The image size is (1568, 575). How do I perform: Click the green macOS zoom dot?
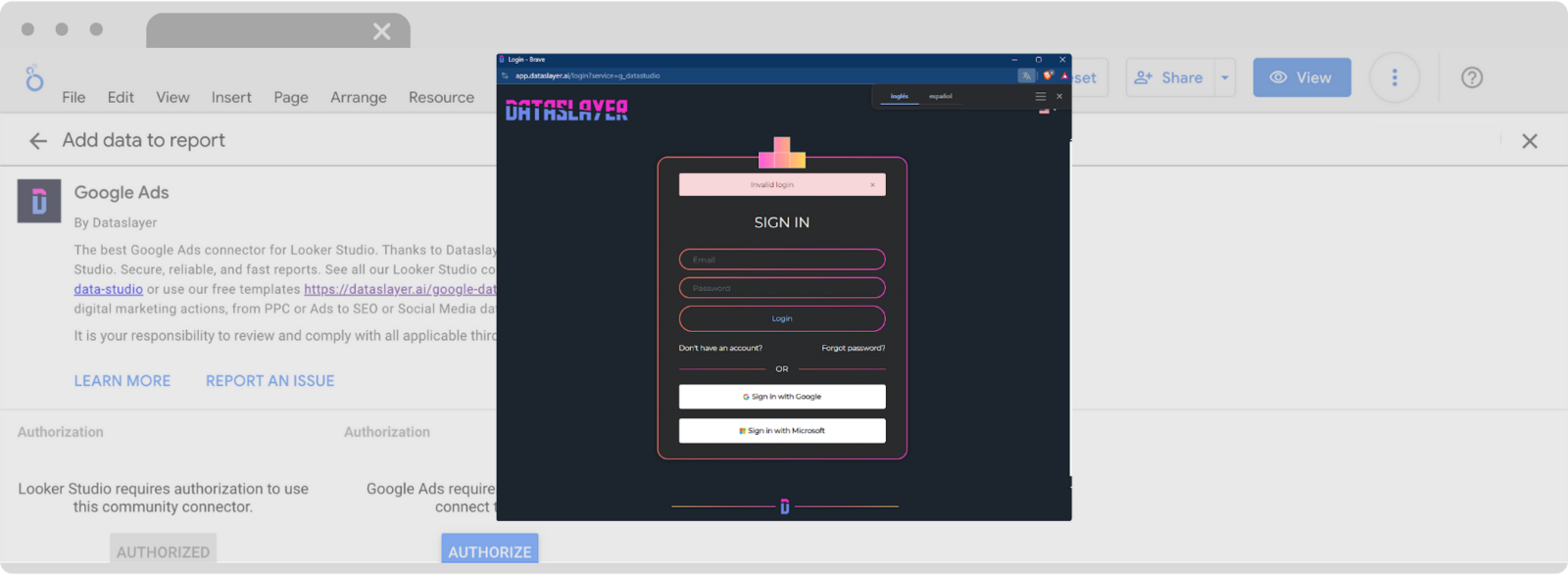coord(96,29)
